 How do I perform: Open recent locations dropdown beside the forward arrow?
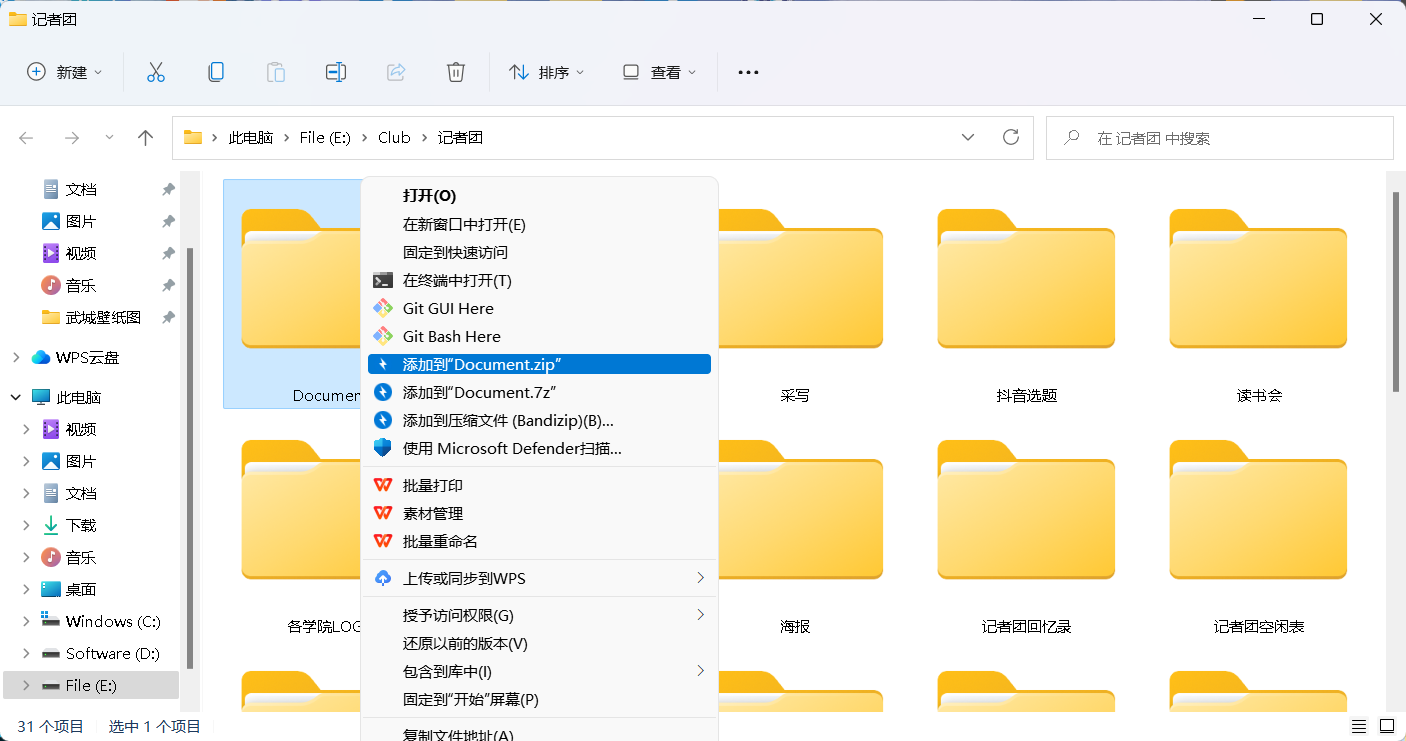click(109, 138)
